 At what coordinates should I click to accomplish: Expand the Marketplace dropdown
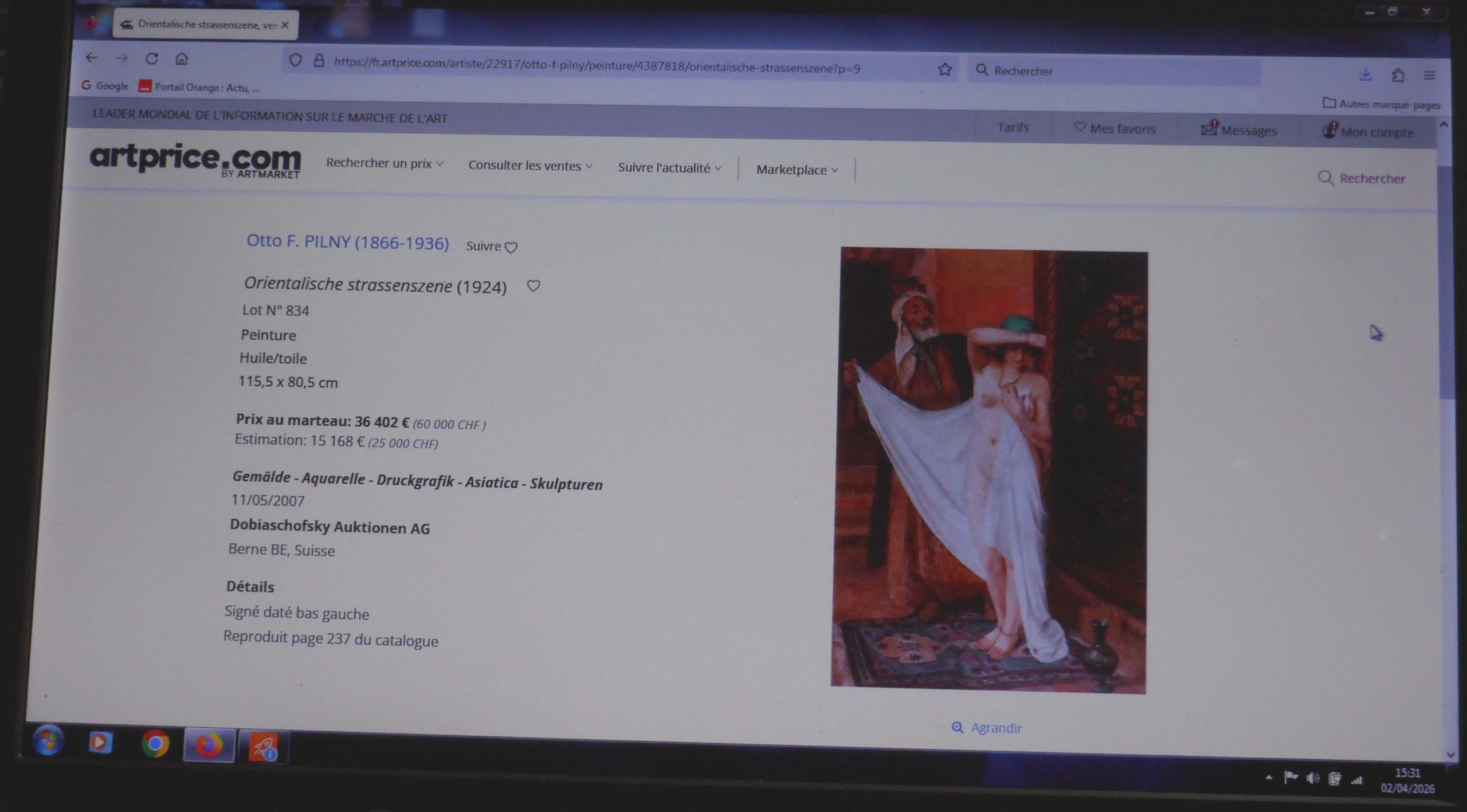(x=797, y=170)
